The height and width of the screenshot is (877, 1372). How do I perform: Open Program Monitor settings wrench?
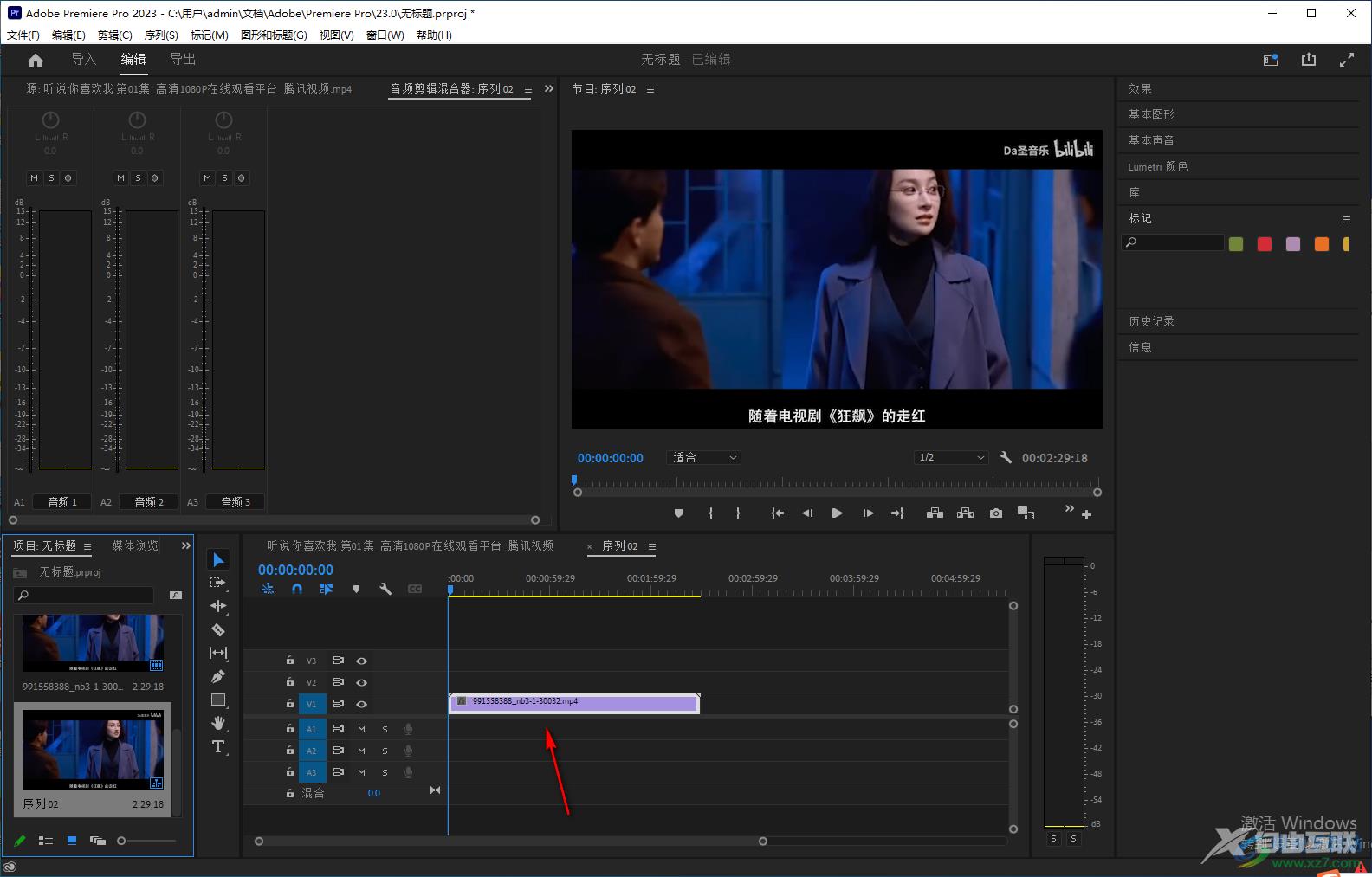[x=1006, y=457]
